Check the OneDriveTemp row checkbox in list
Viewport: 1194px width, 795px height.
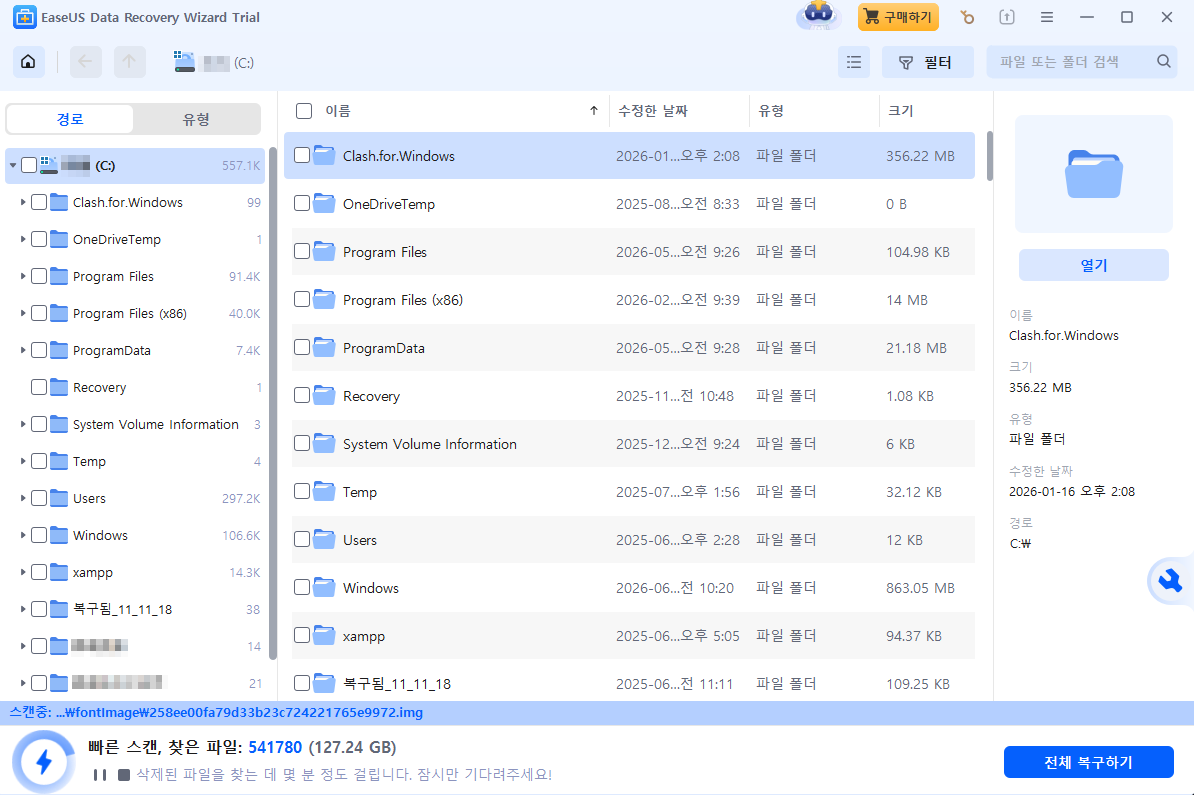click(x=302, y=203)
